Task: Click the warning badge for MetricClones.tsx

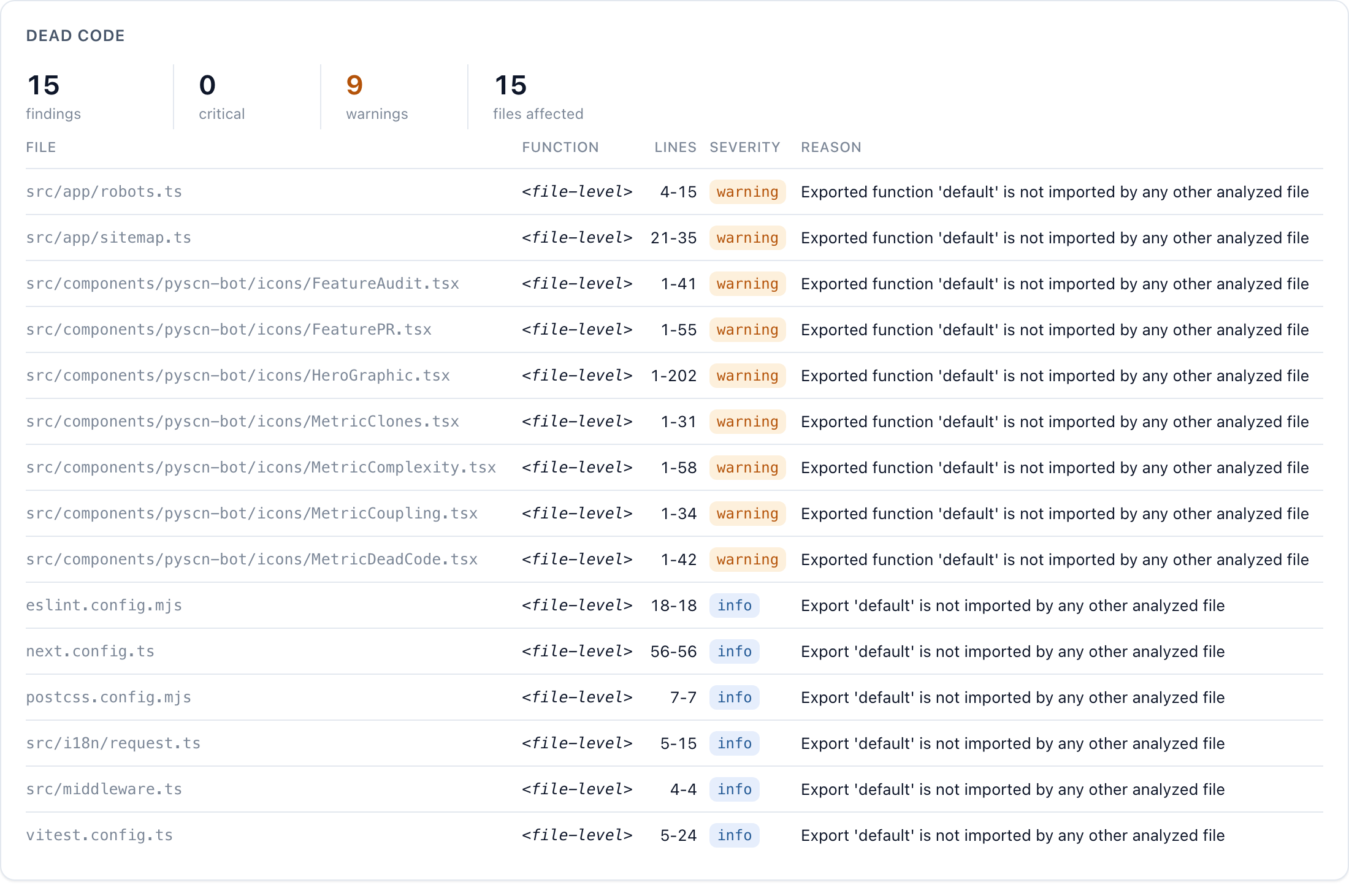Action: tap(747, 422)
